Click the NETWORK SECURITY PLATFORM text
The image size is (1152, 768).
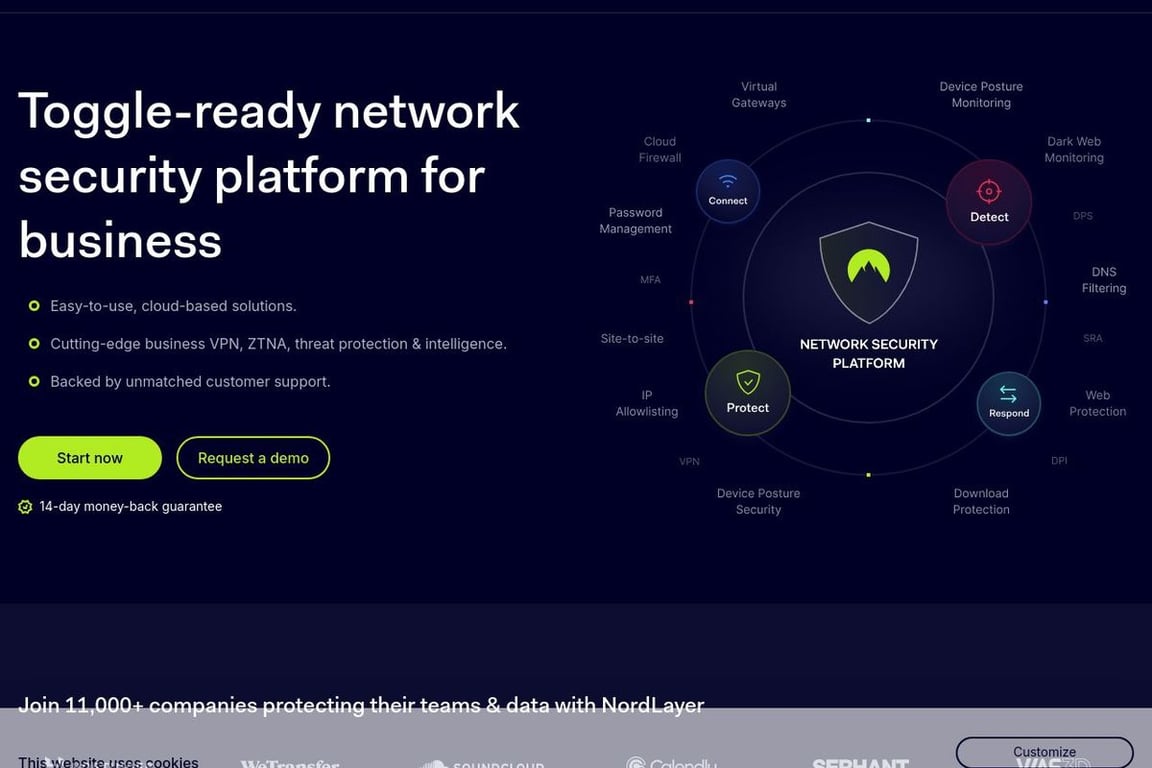click(868, 354)
